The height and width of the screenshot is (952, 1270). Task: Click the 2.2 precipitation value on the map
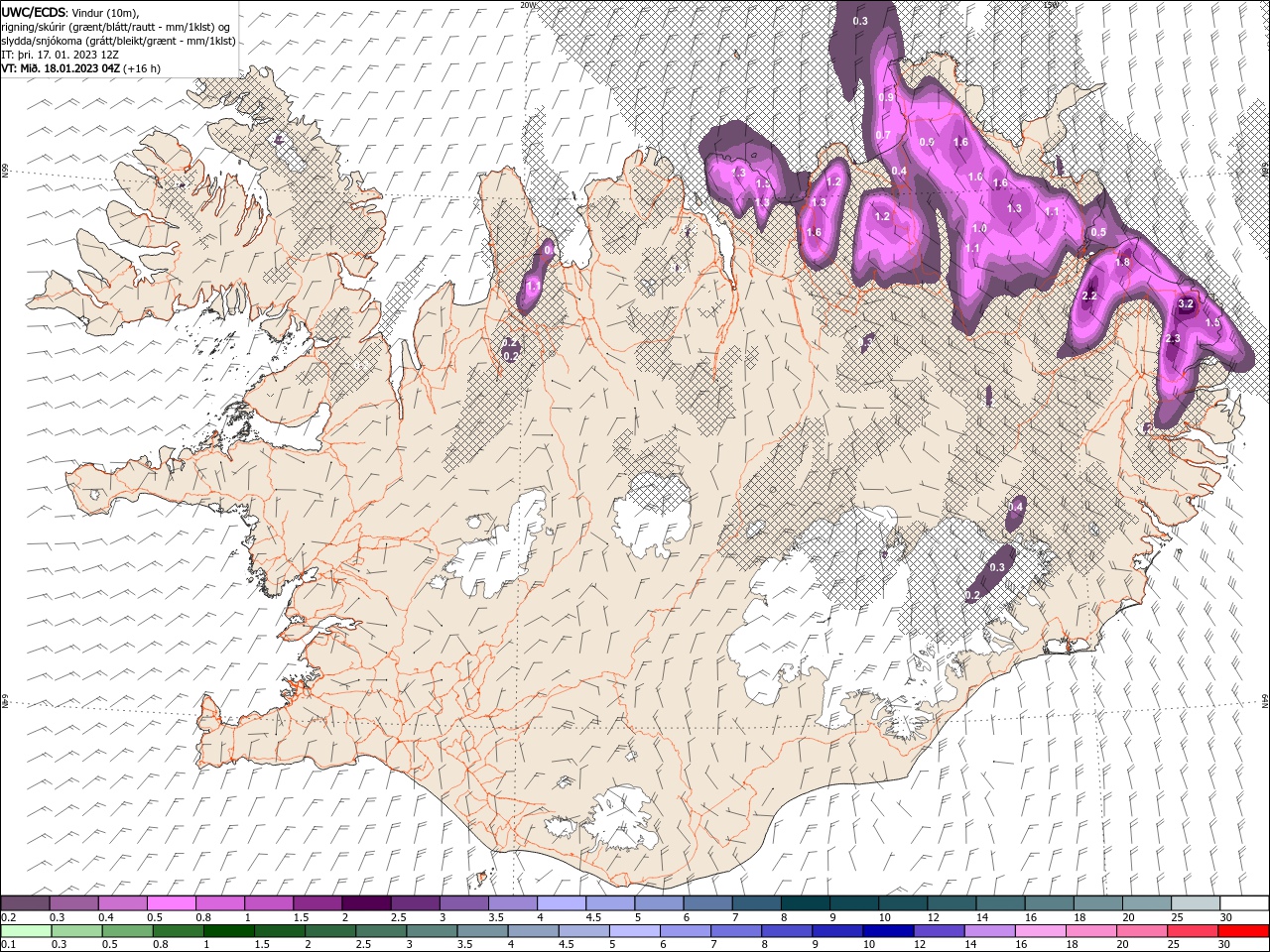point(1089,296)
